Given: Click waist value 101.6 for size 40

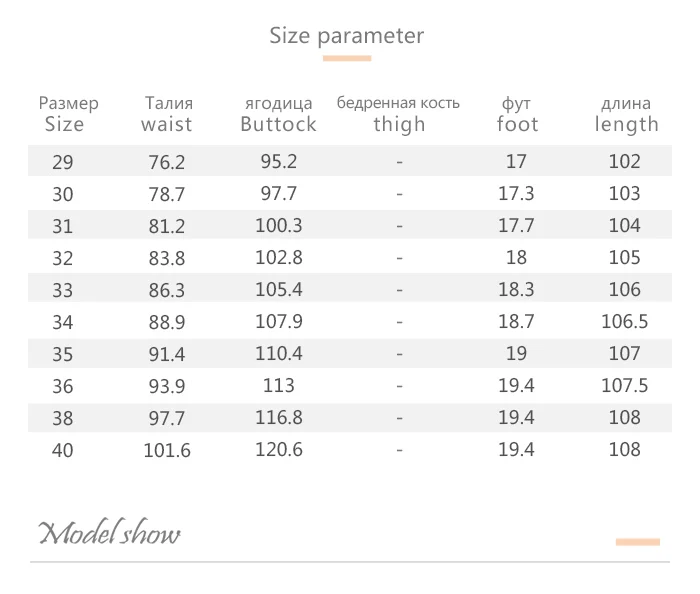Looking at the screenshot, I should (x=167, y=450).
